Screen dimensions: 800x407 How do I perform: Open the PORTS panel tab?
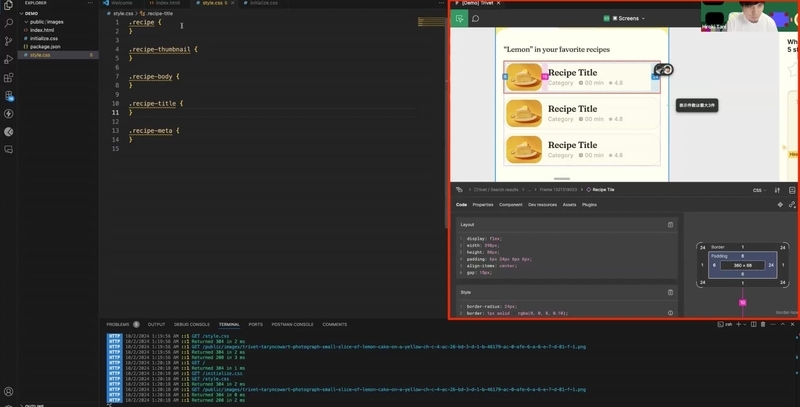(256, 324)
